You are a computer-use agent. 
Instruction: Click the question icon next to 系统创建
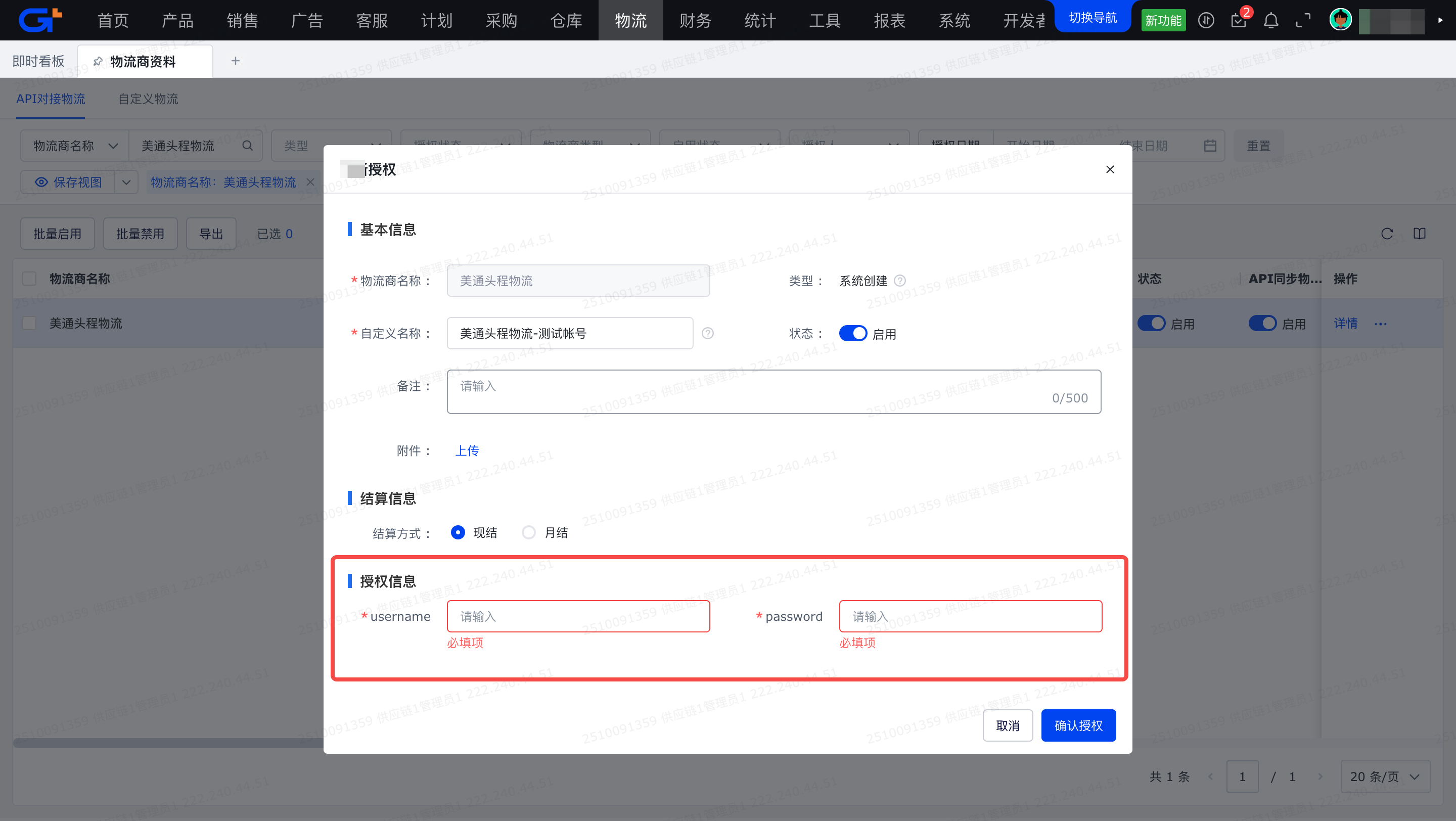[x=900, y=281]
